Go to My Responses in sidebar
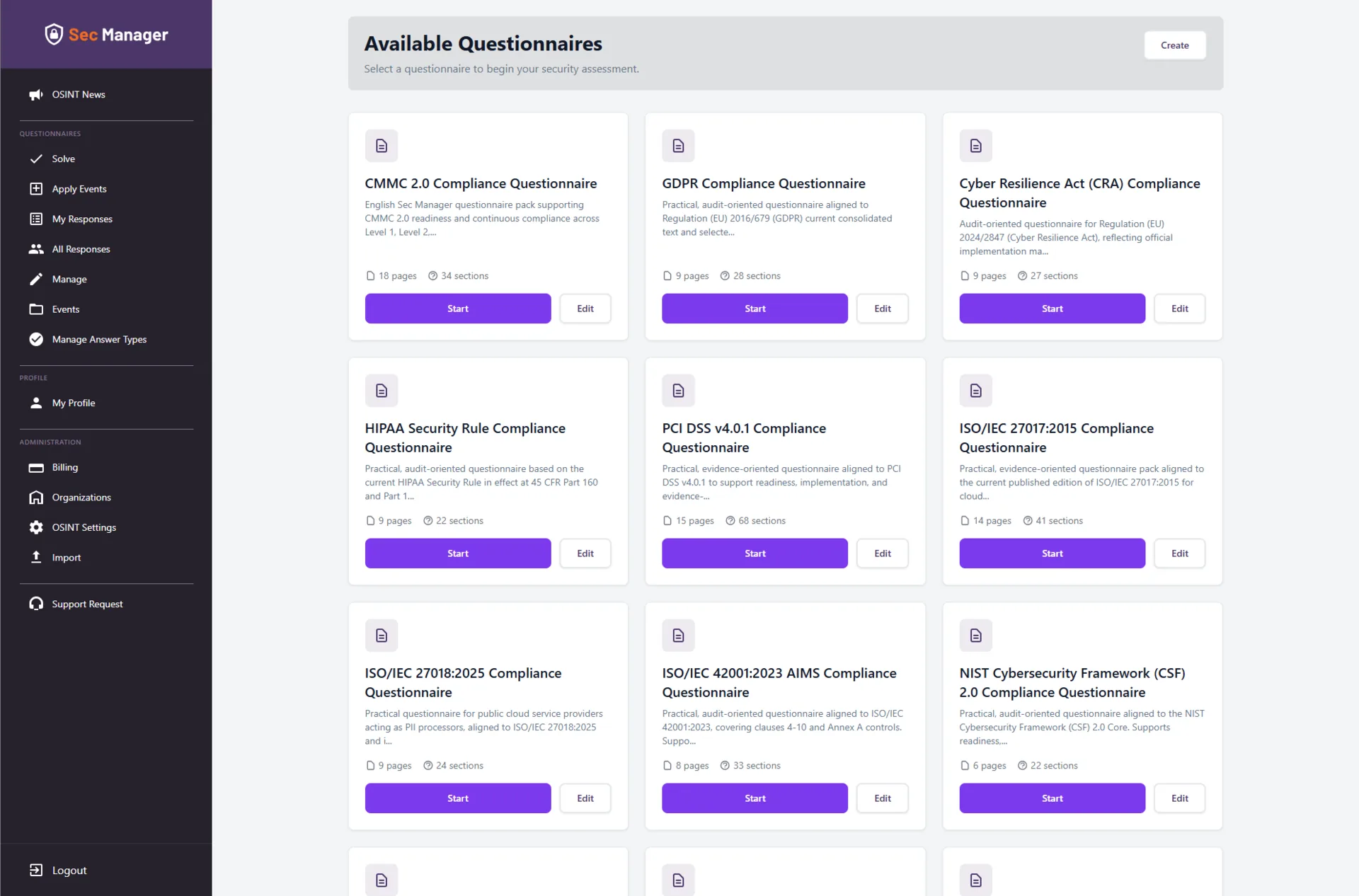Image resolution: width=1359 pixels, height=896 pixels. coord(106,219)
